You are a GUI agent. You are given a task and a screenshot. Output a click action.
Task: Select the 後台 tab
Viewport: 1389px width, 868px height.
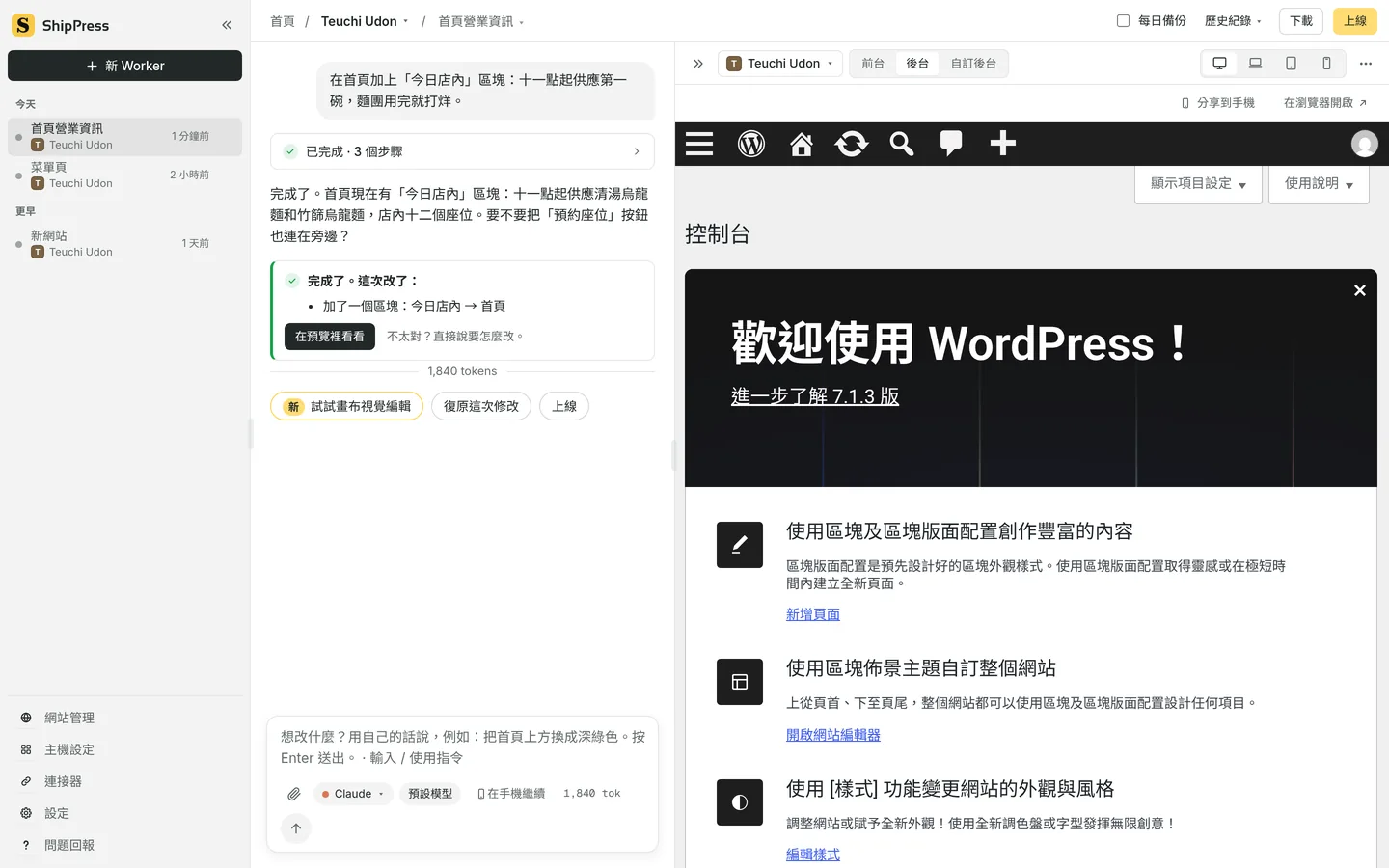917,64
